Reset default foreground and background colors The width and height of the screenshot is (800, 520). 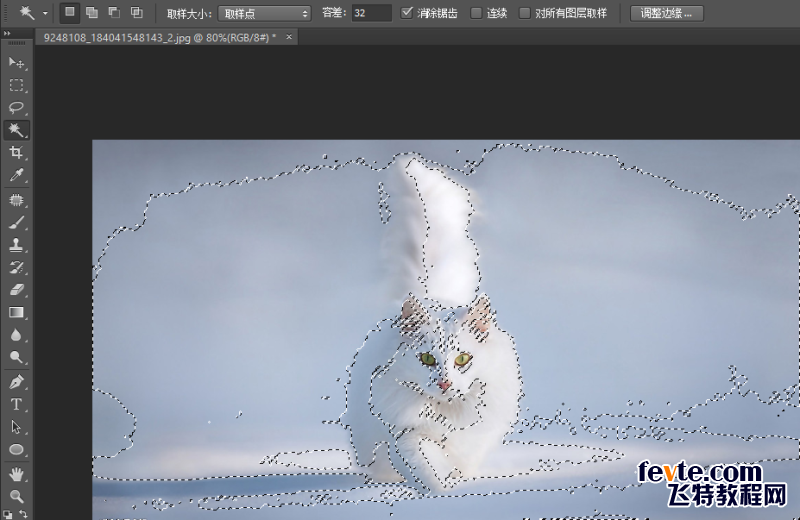[x=7, y=514]
